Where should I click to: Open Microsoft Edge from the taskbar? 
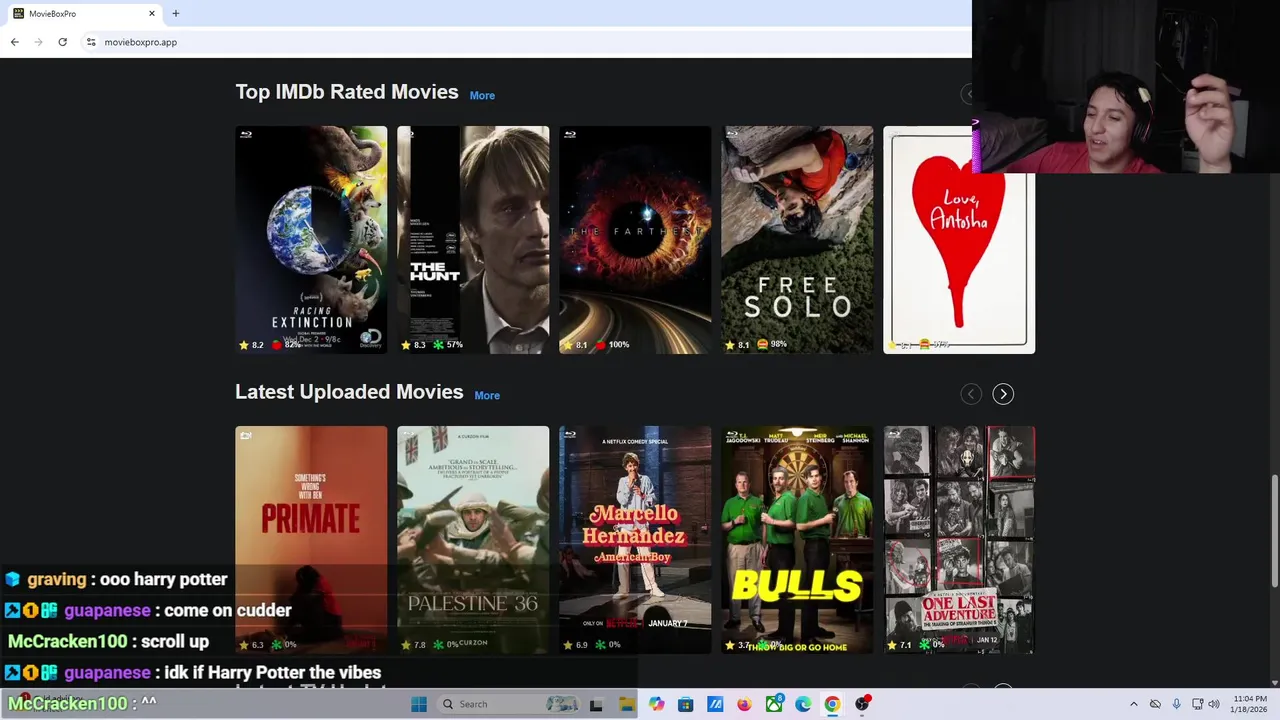click(x=803, y=704)
